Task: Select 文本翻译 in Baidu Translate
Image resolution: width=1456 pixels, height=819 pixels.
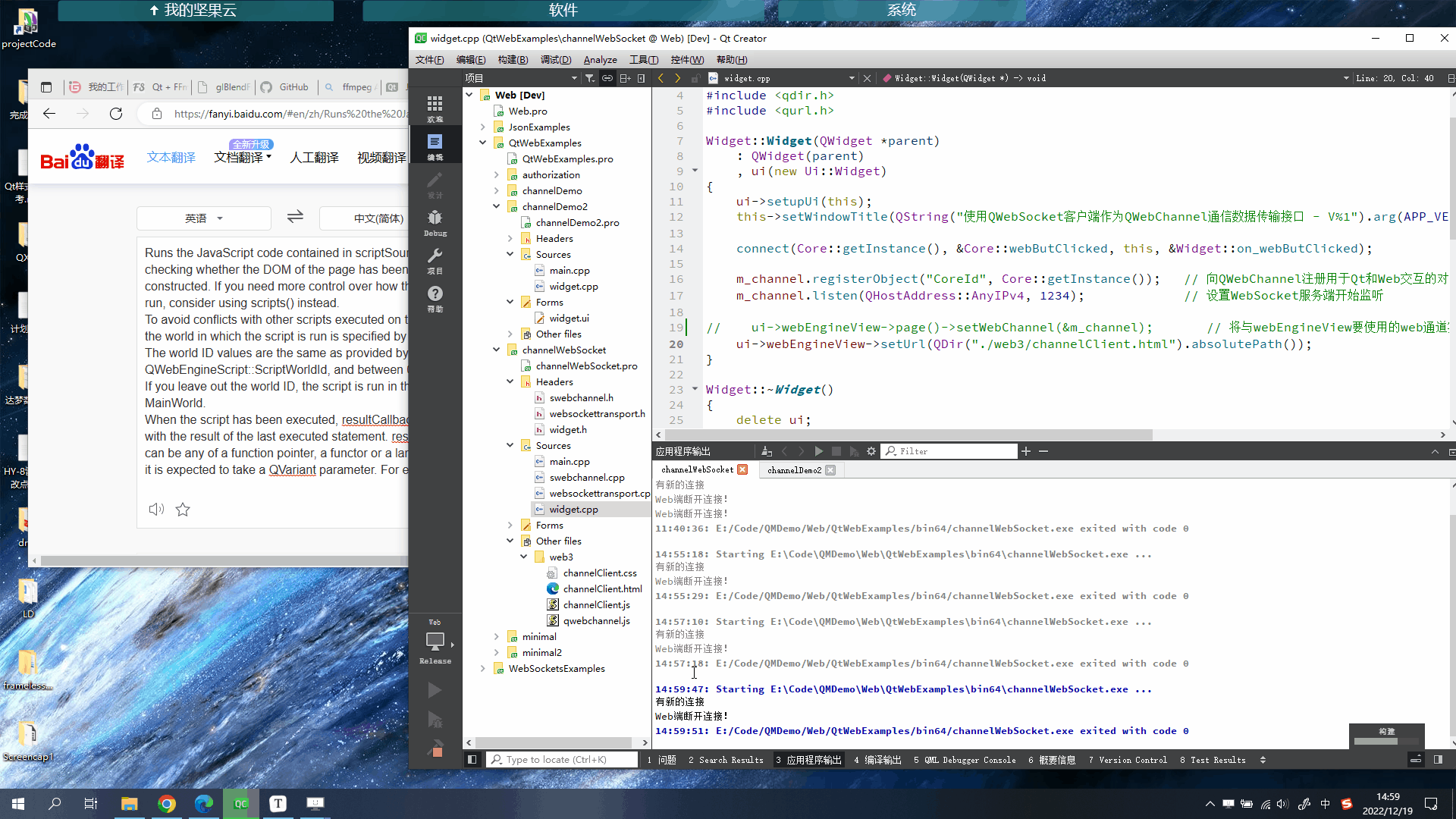Action: tap(171, 158)
